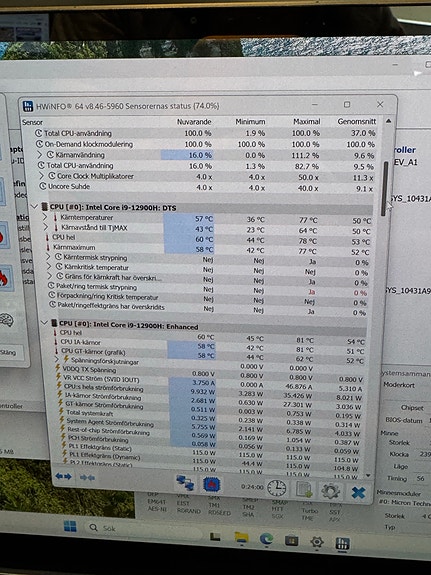431x575 pixels.
Task: Open the sensor settings gear icon
Action: coord(330,491)
